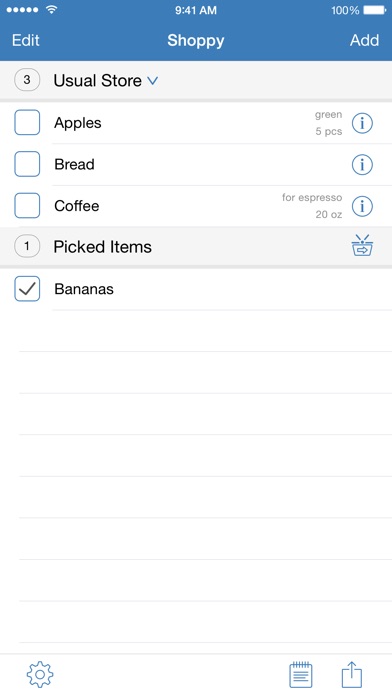
Task: Tap the basket icon in Picked Items
Action: click(x=362, y=245)
